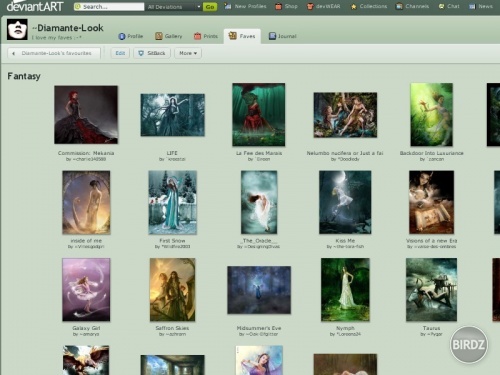Switch to the Journal tab

283,36
